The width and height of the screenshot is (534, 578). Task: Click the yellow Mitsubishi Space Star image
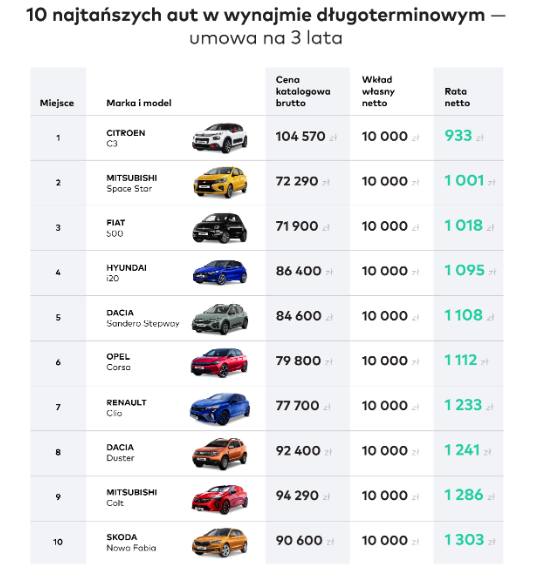pos(220,182)
